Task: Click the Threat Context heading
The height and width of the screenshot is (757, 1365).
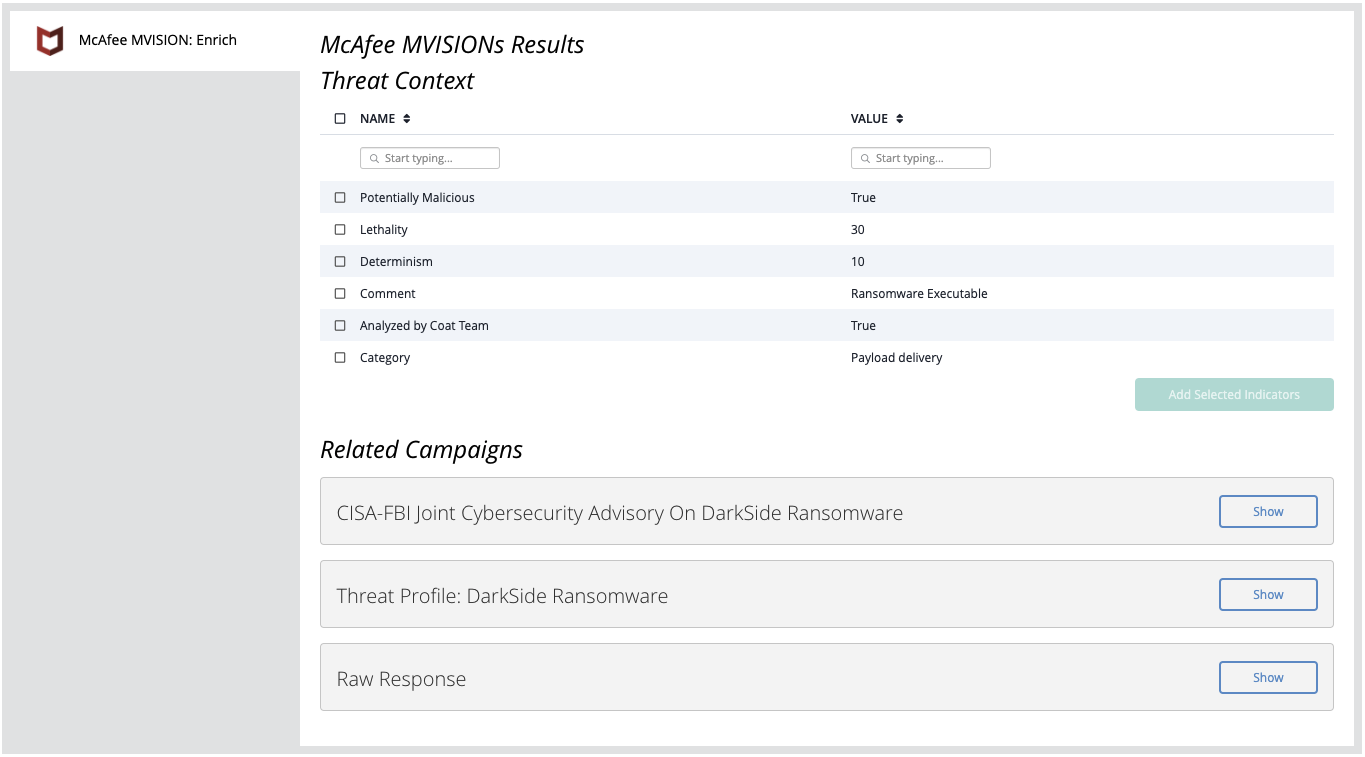Action: coord(397,81)
